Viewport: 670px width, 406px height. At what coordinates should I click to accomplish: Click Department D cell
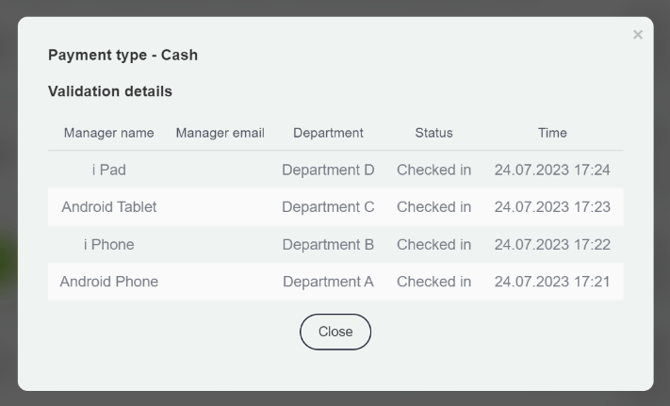click(328, 170)
